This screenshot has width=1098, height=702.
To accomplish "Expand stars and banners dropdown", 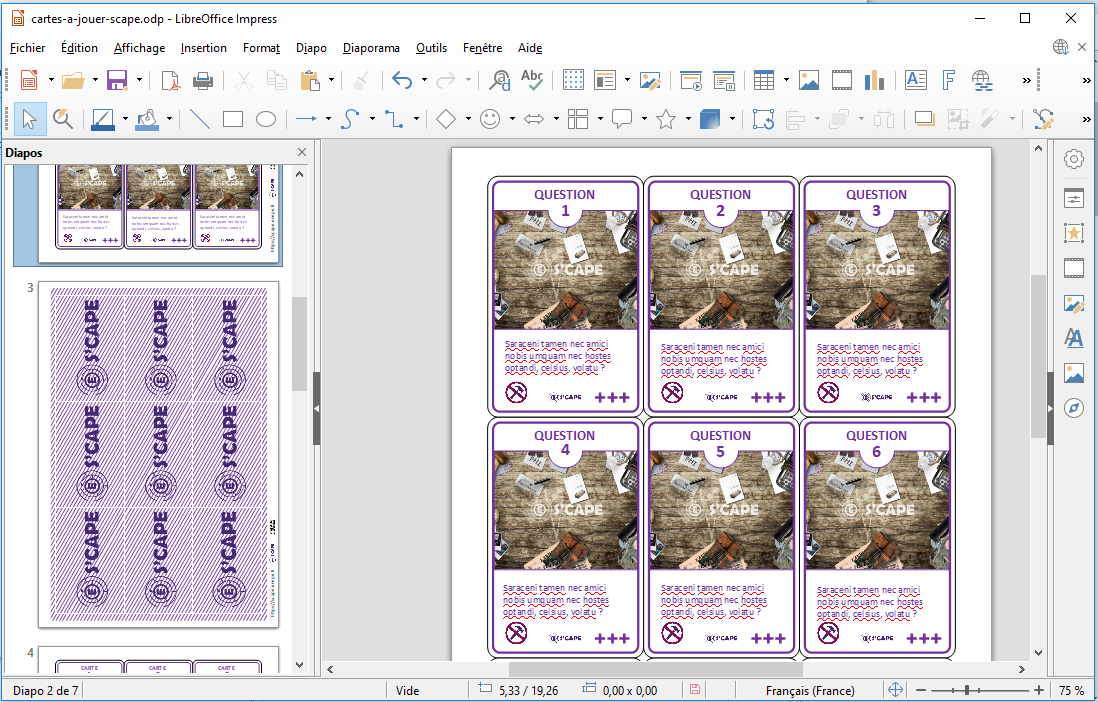I will [688, 119].
